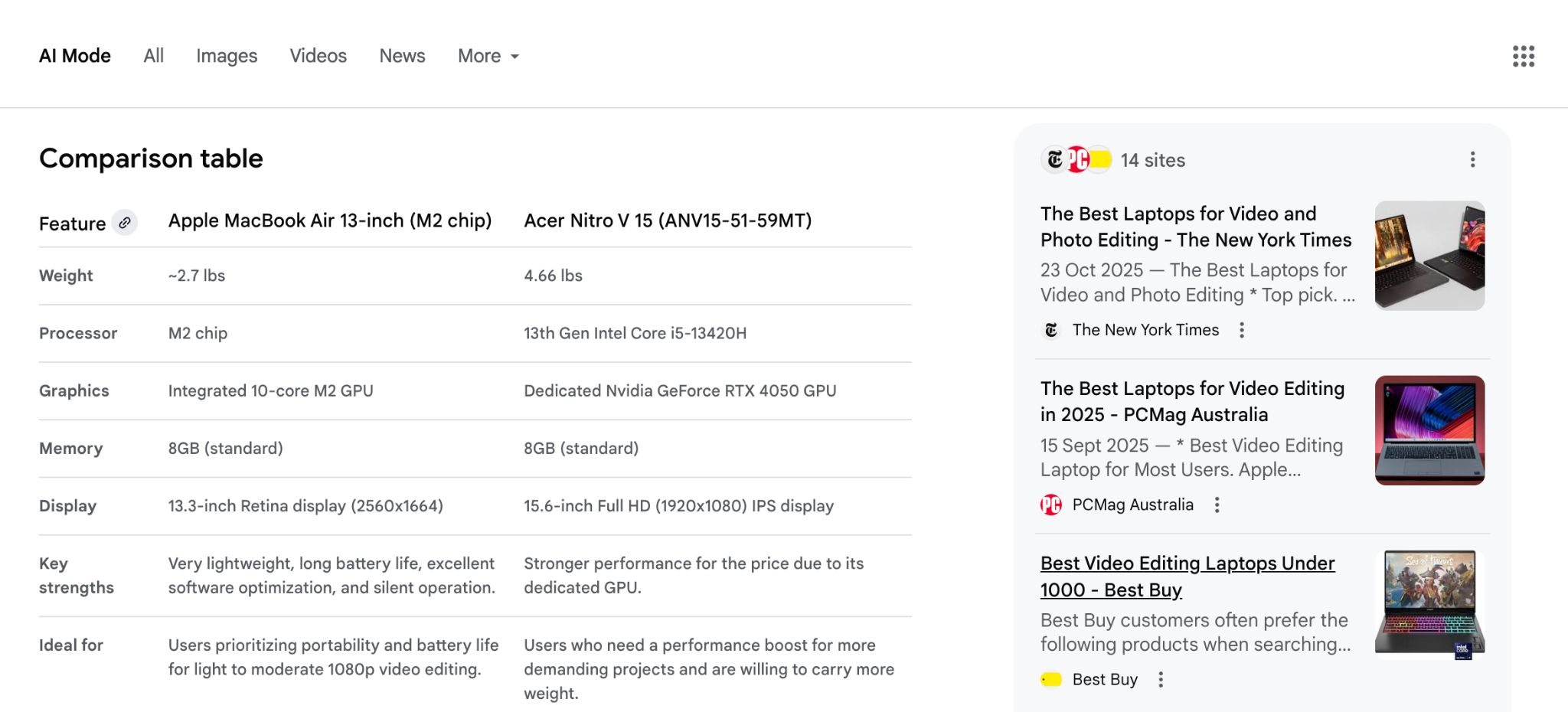This screenshot has height=712, width=1568.
Task: Expand the More search menu
Action: click(x=488, y=56)
